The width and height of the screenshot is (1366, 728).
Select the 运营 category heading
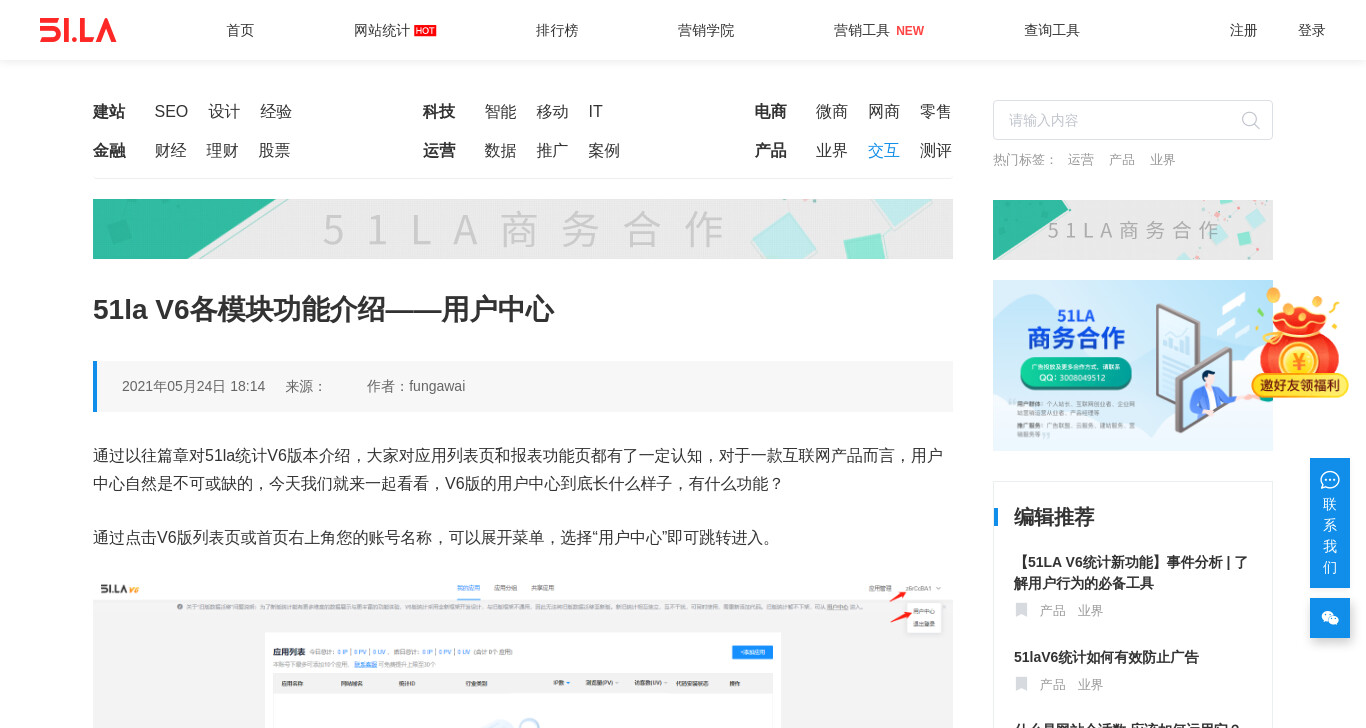(x=439, y=151)
